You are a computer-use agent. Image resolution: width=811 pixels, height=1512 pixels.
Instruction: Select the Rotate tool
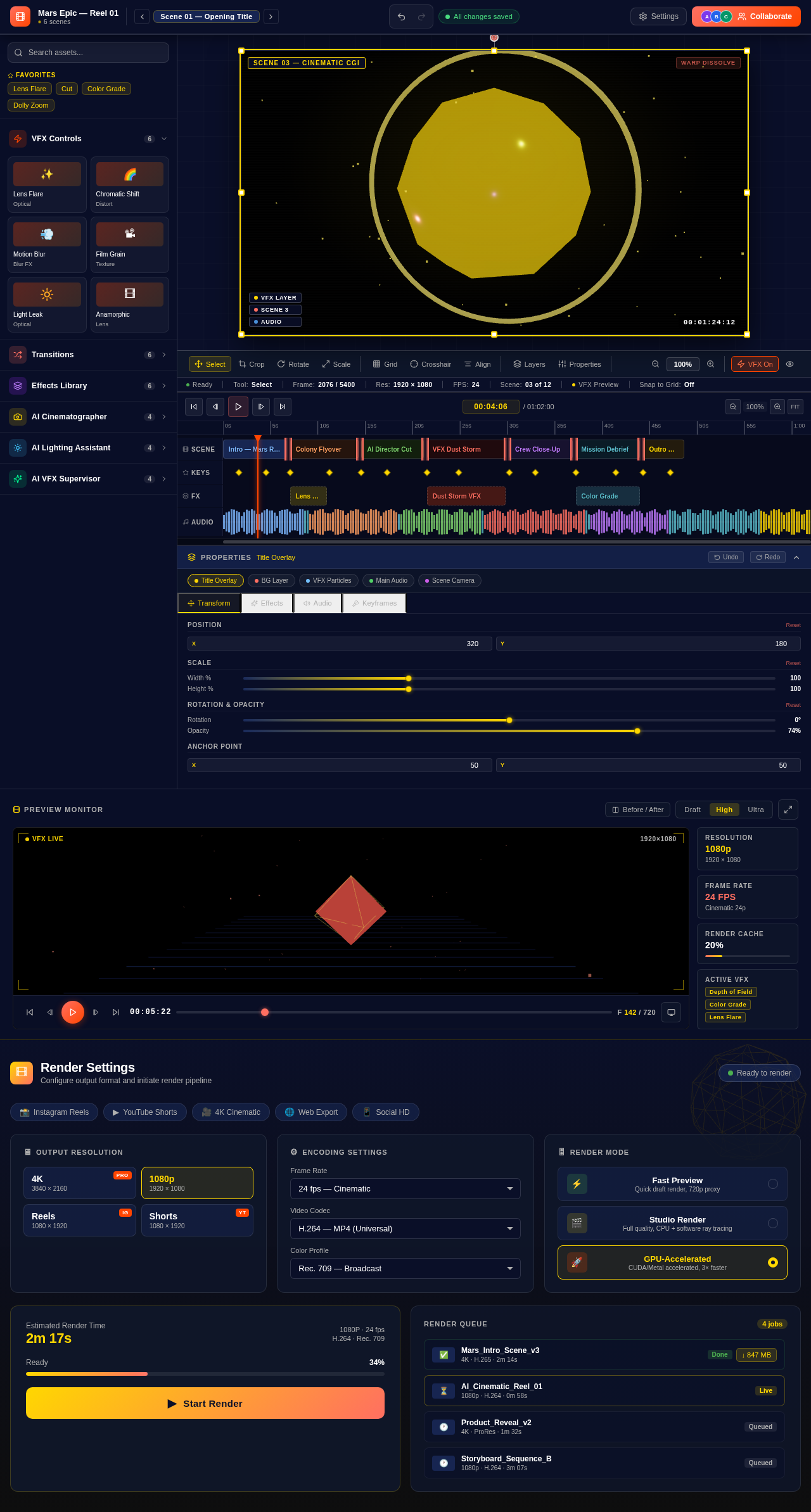coord(293,364)
